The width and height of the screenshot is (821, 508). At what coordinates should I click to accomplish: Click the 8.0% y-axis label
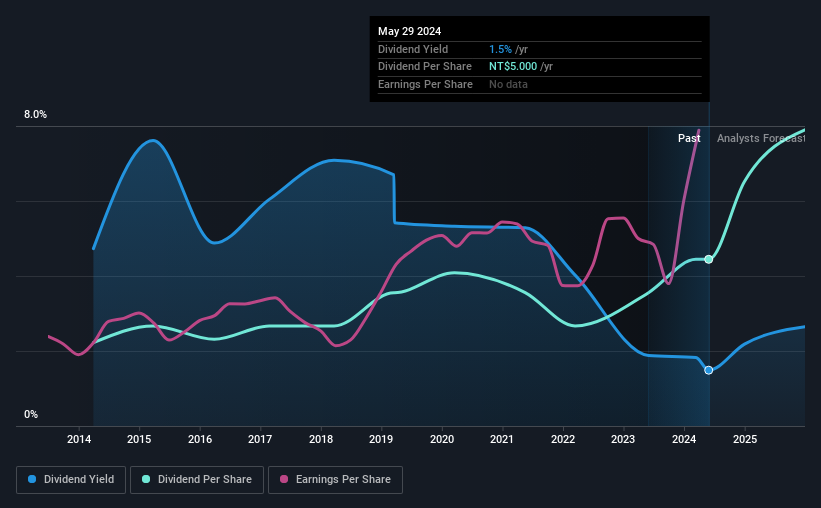coord(35,115)
